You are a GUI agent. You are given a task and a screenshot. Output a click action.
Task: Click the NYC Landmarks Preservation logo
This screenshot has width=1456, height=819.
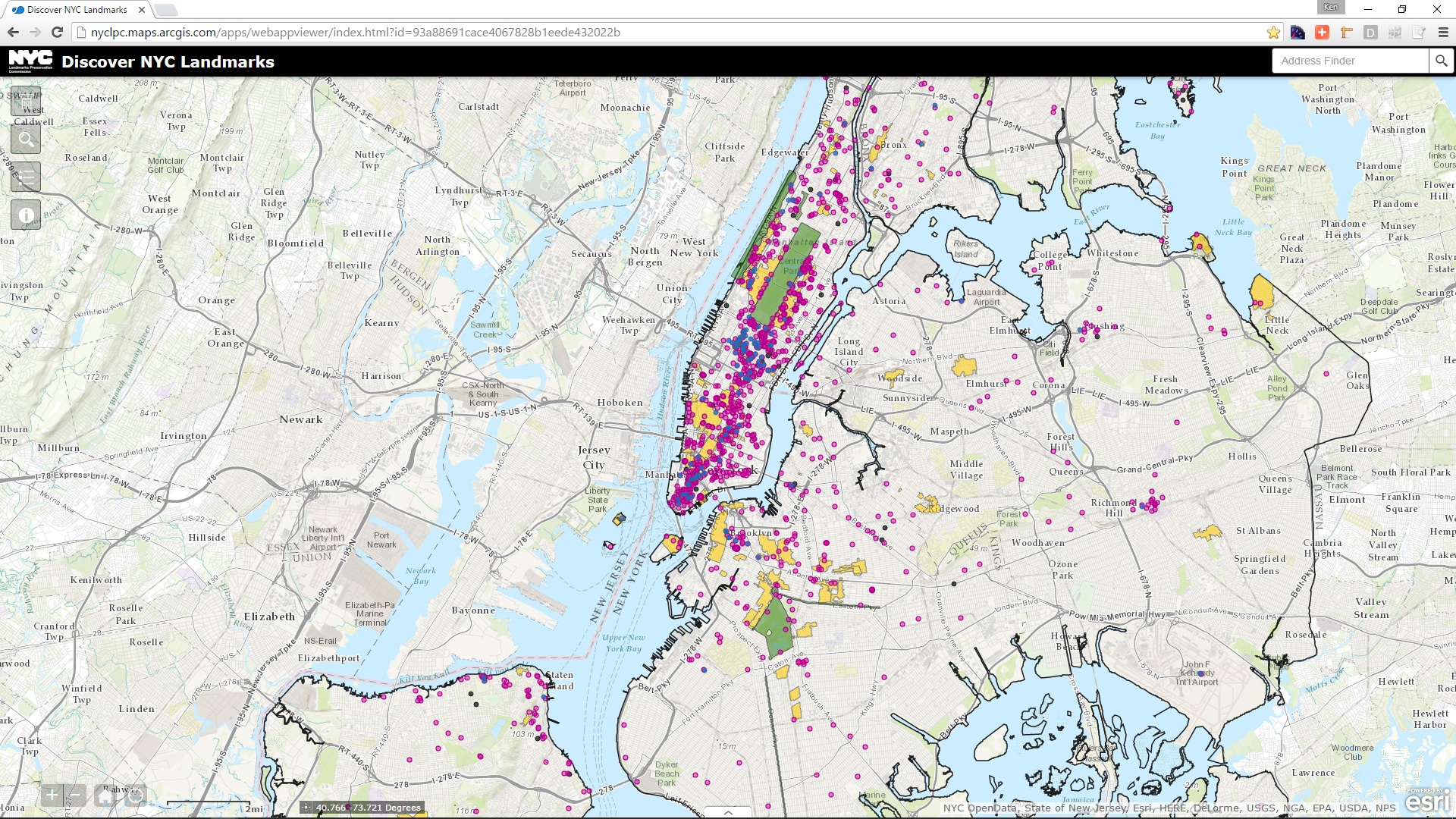point(30,61)
